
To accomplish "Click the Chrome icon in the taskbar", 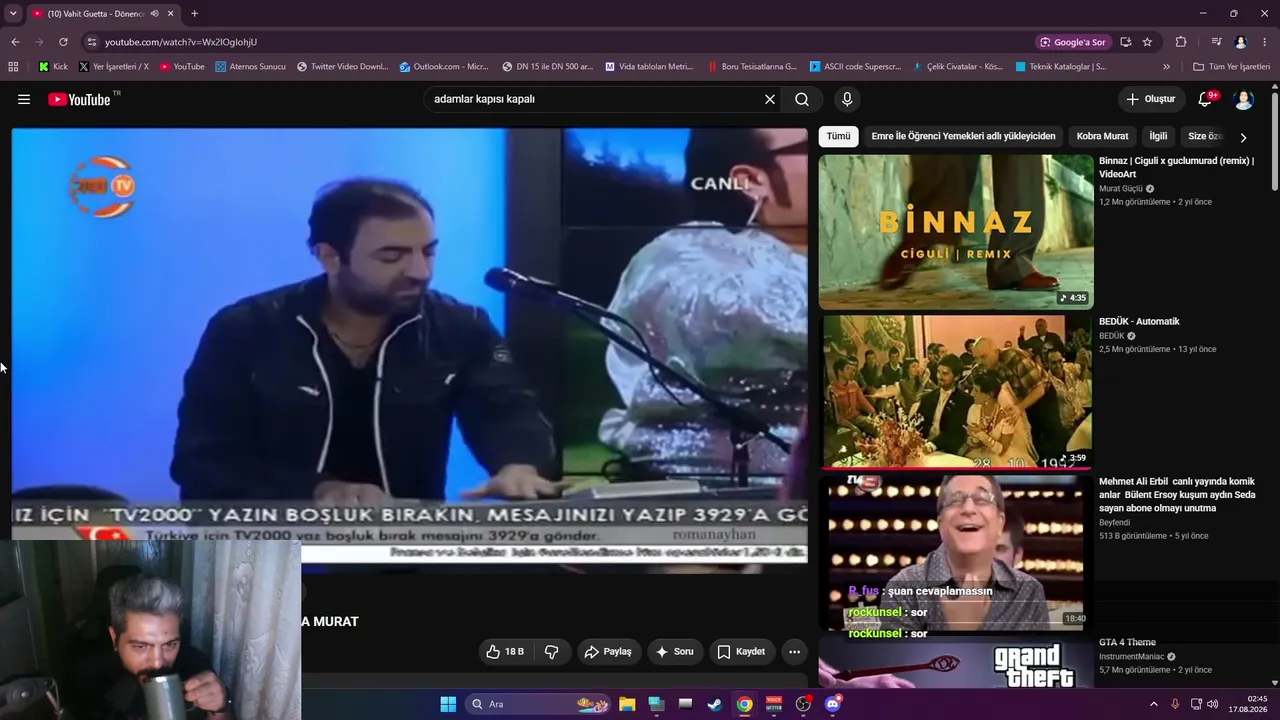I will (745, 704).
